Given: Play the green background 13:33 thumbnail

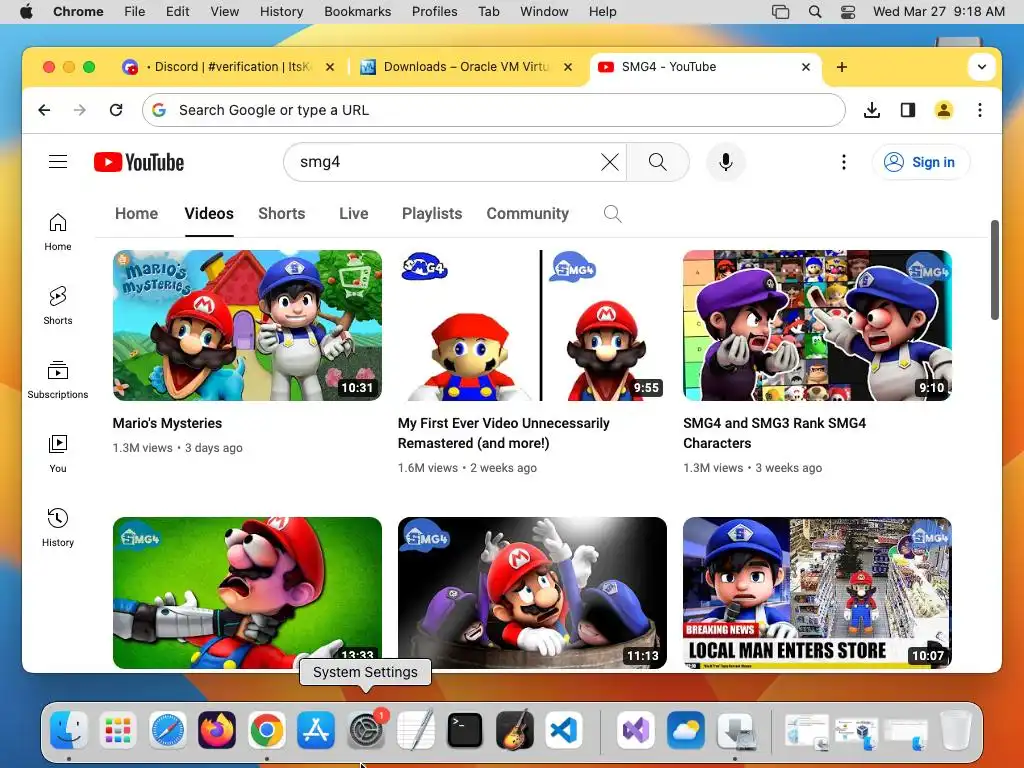Looking at the screenshot, I should [247, 593].
